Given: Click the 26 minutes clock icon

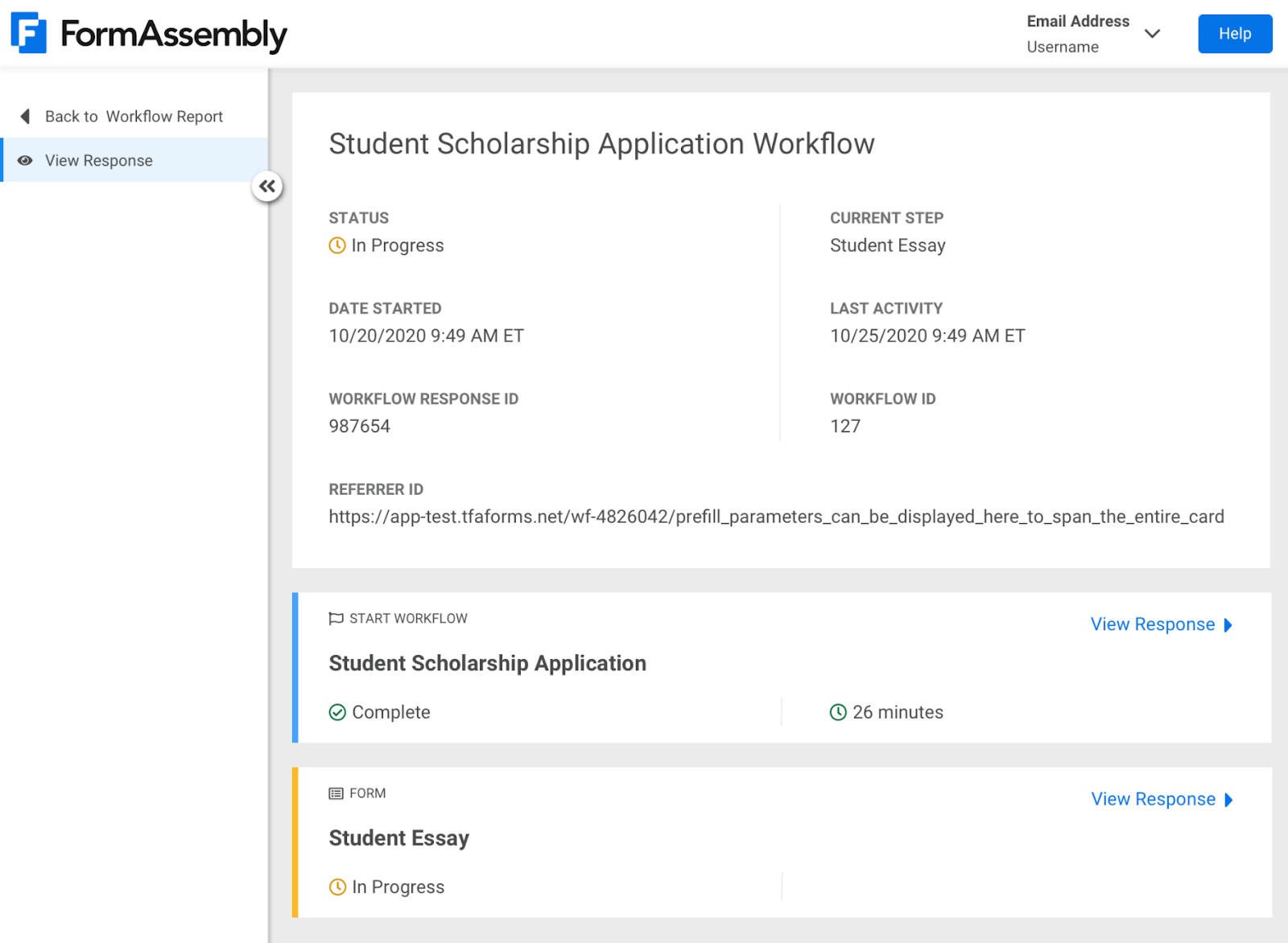Looking at the screenshot, I should pos(838,712).
